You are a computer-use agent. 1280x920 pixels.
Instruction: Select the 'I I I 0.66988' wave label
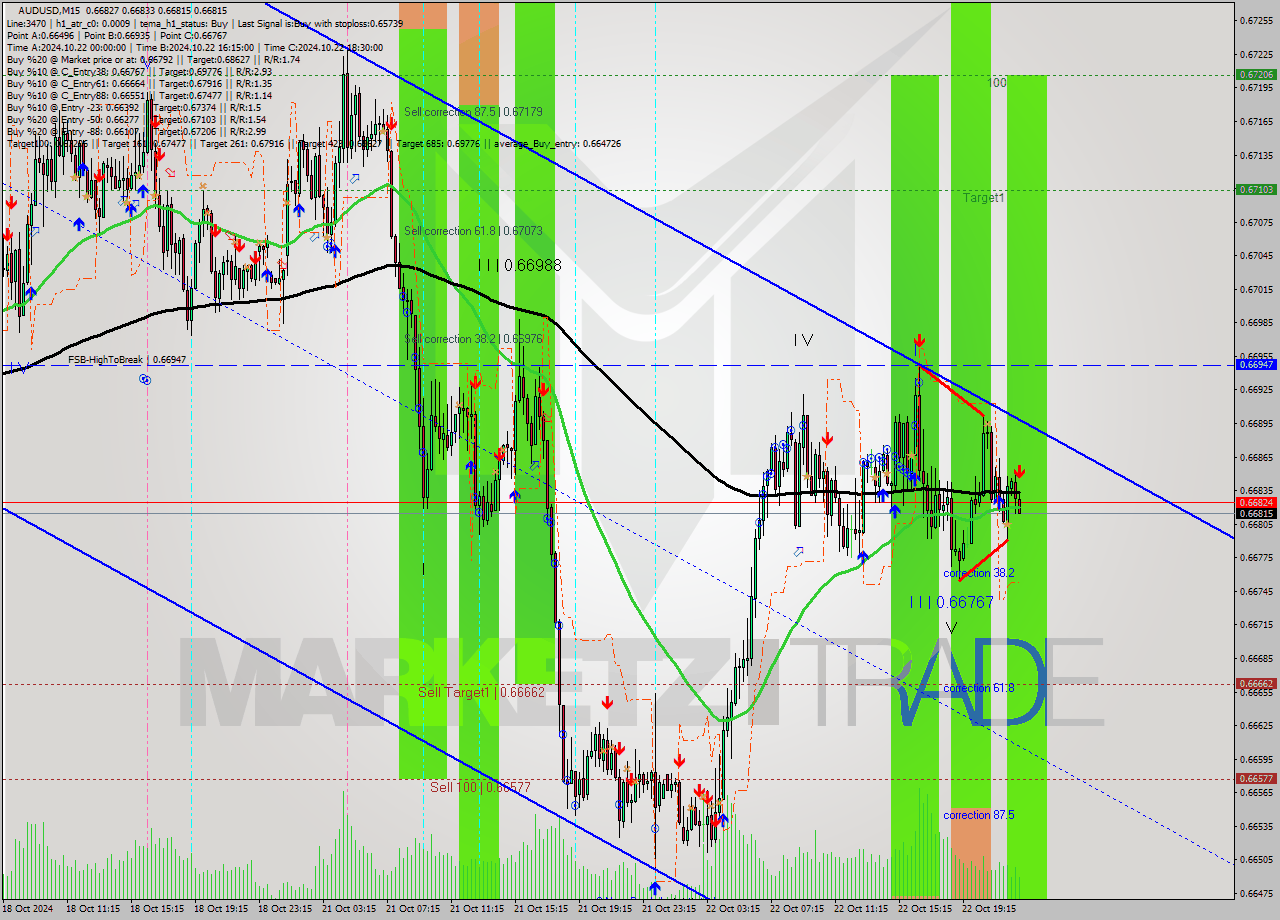tap(519, 266)
